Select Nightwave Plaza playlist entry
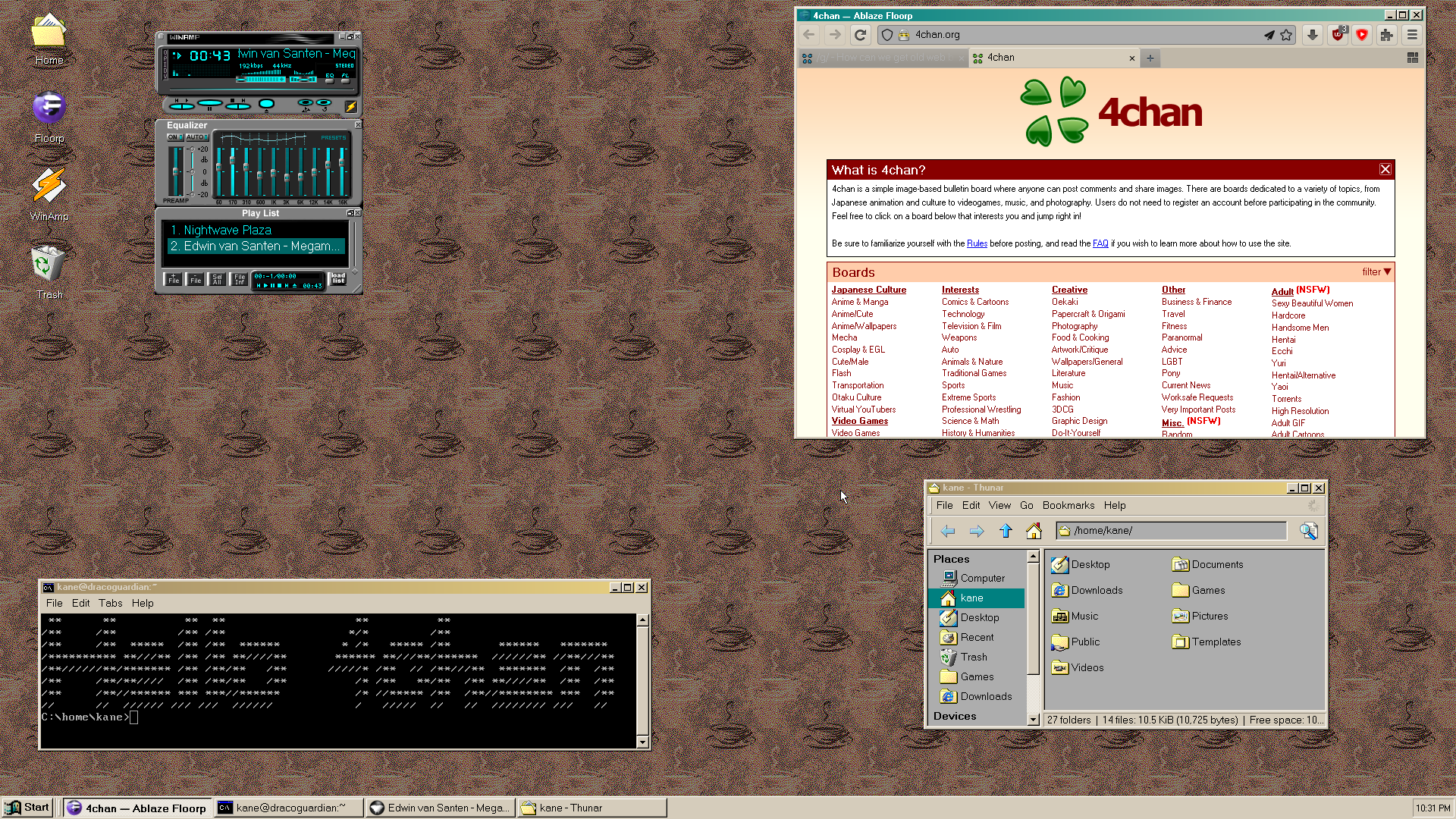The width and height of the screenshot is (1456, 819). 256,230
